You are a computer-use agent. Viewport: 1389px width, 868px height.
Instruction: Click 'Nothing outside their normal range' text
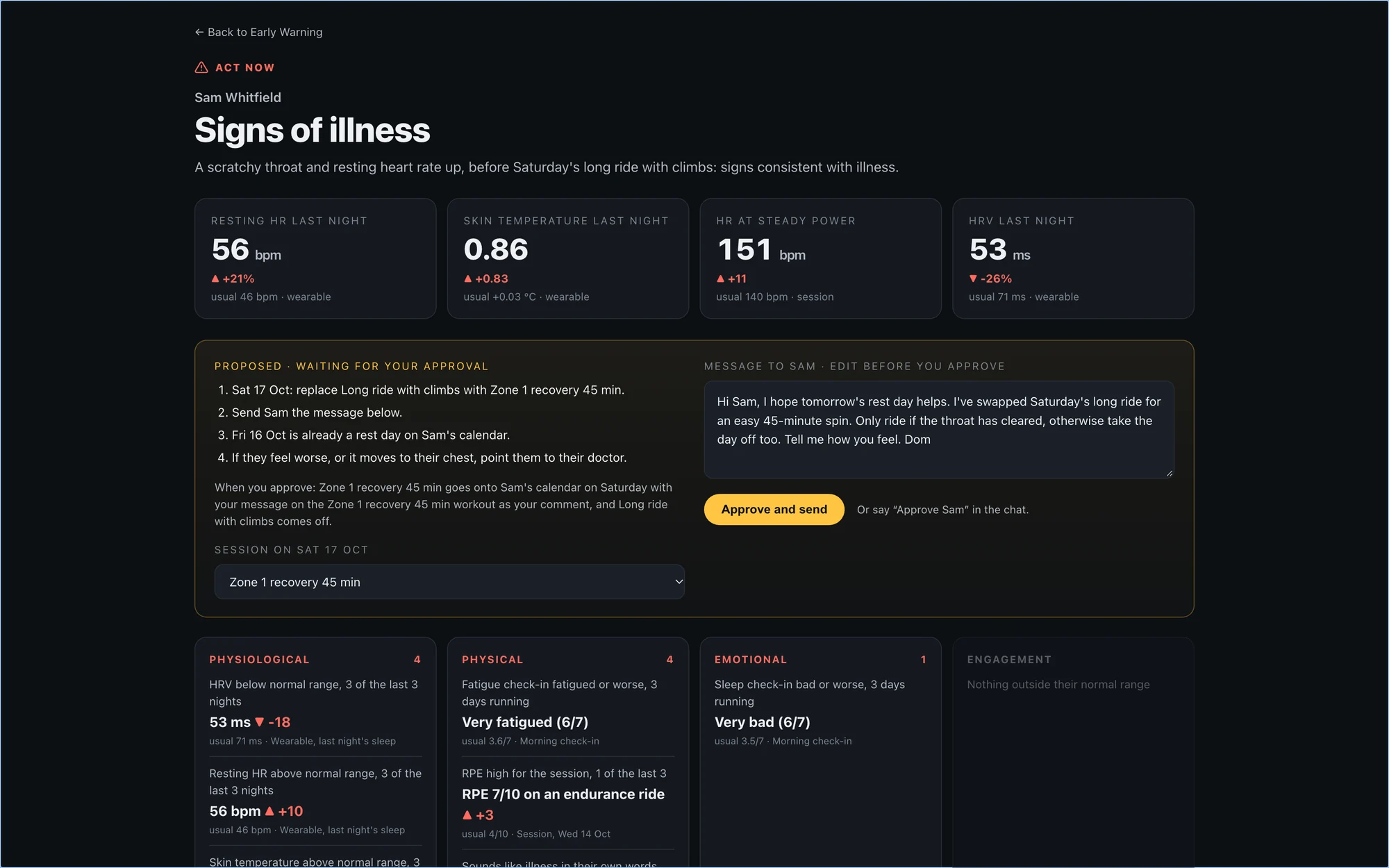point(1058,685)
